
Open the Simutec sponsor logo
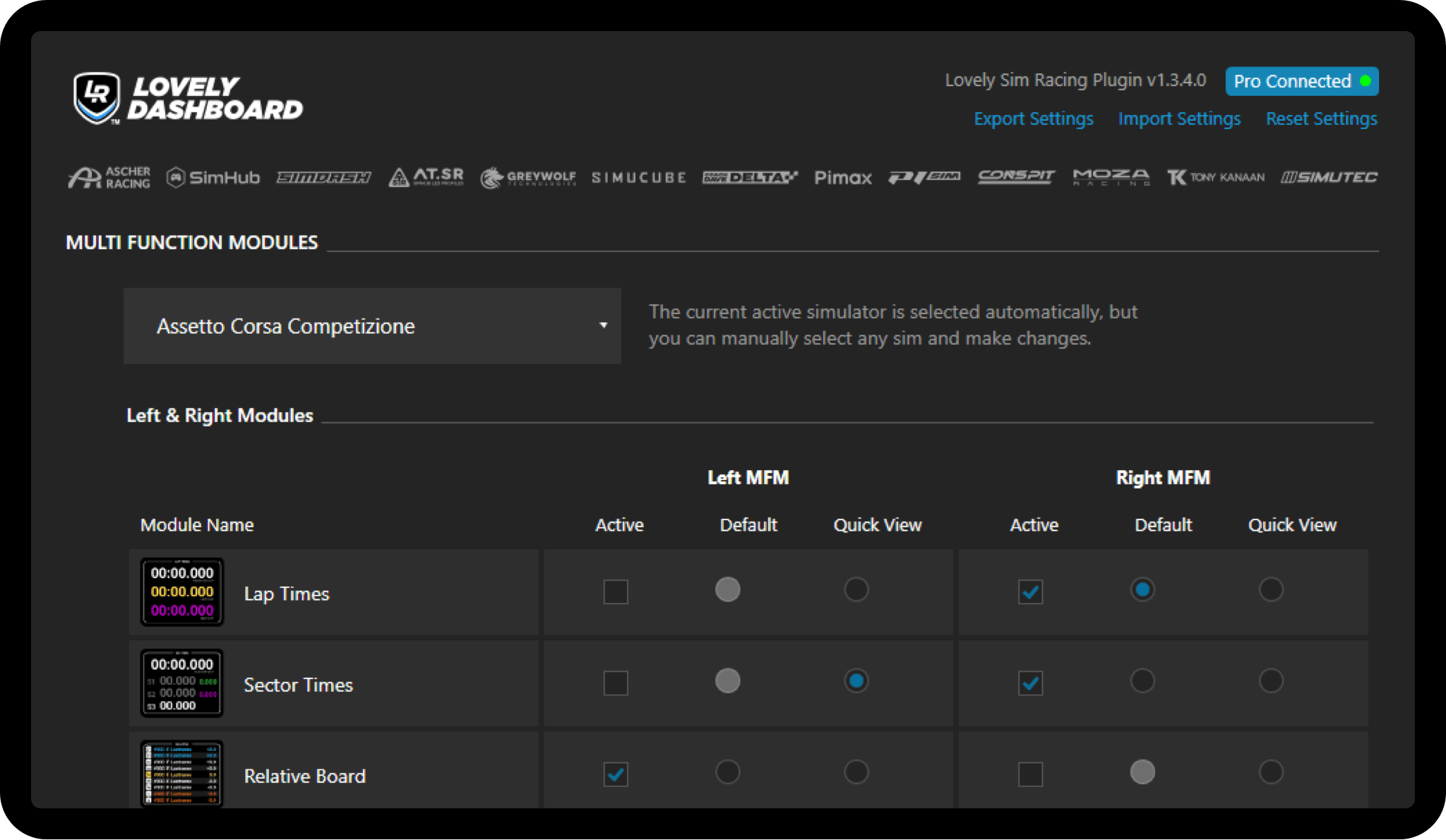tap(1329, 177)
